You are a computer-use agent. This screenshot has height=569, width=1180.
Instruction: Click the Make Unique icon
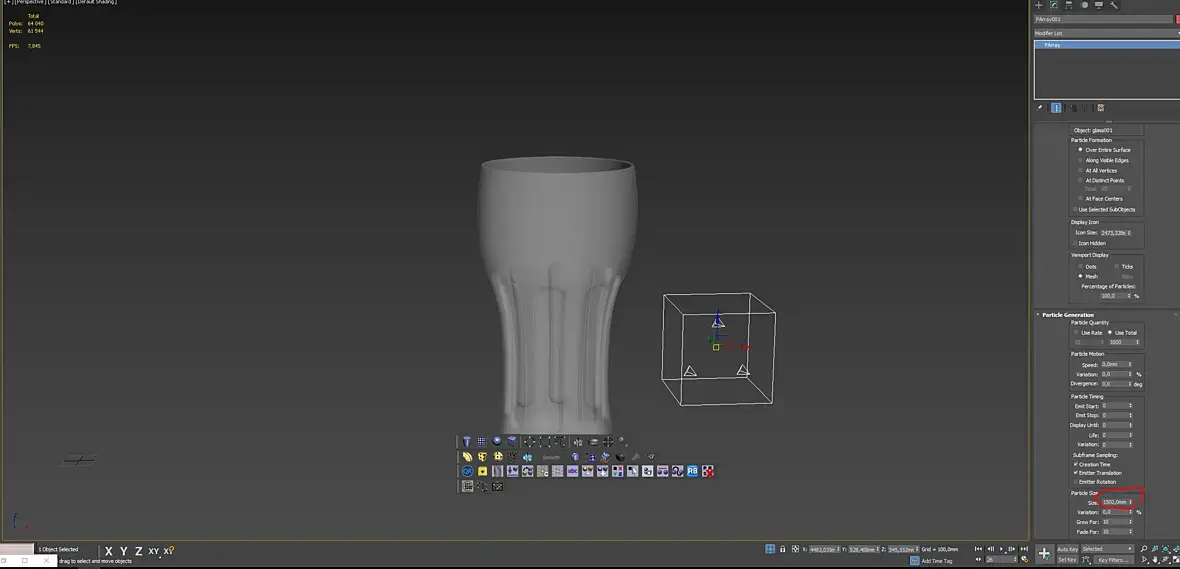(1072, 108)
